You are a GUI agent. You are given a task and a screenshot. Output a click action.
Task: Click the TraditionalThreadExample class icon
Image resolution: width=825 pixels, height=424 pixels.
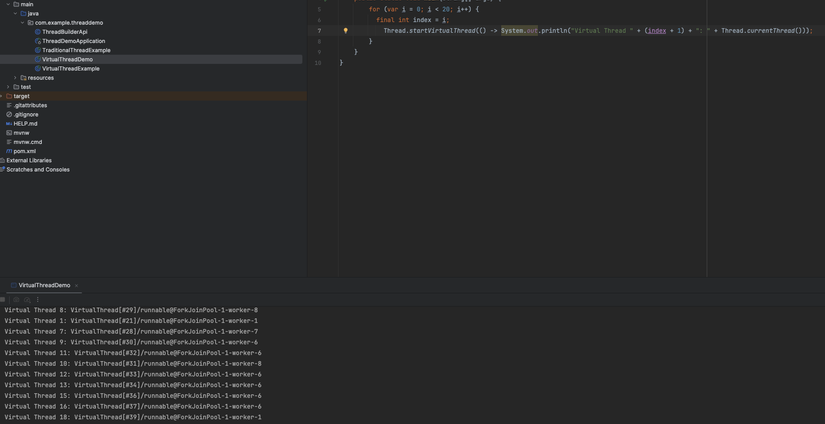click(37, 51)
